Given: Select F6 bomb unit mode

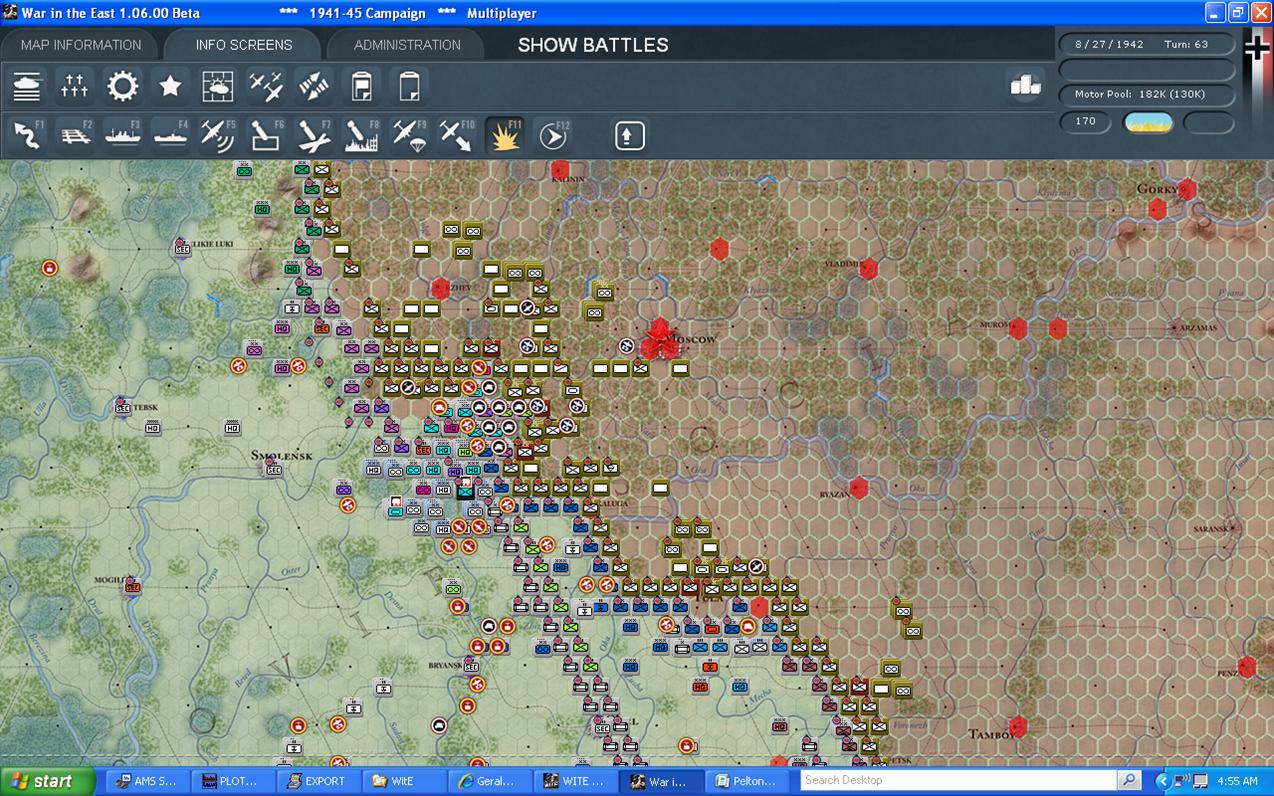Looking at the screenshot, I should click(266, 135).
